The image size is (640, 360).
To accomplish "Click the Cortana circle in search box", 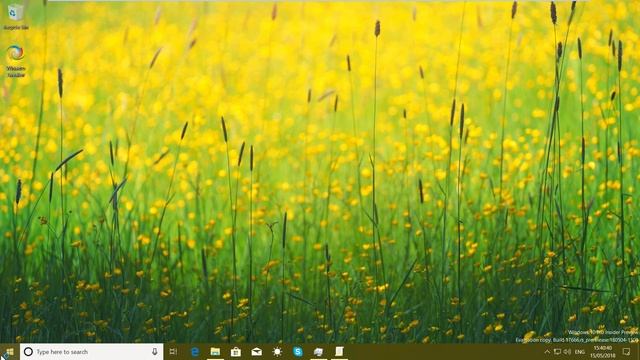I will coord(28,352).
